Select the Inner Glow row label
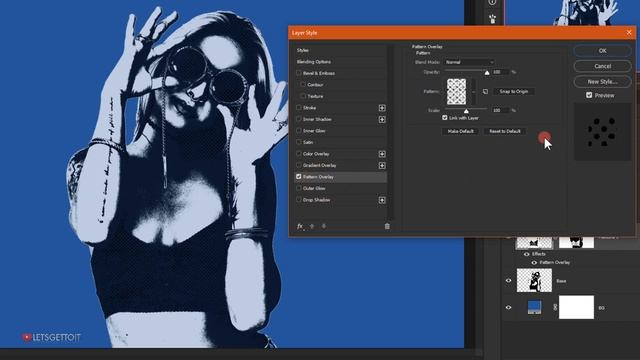The image size is (640, 360). [x=314, y=131]
